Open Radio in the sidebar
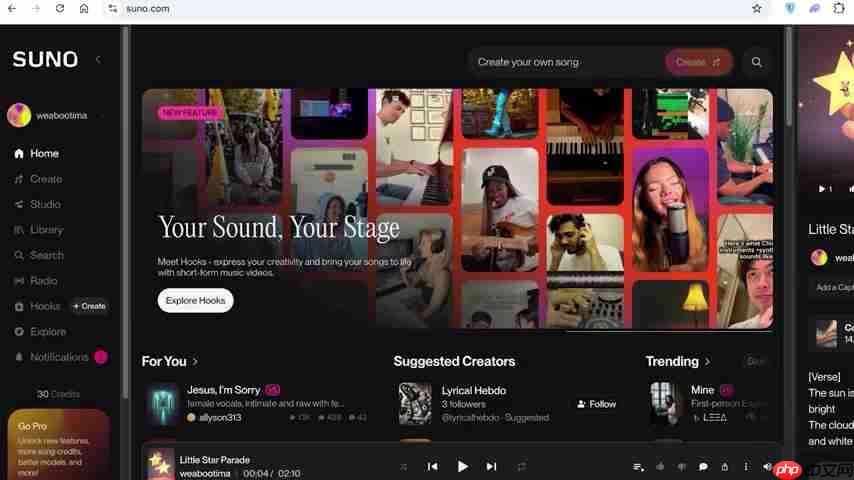The height and width of the screenshot is (480, 854). coord(36,281)
